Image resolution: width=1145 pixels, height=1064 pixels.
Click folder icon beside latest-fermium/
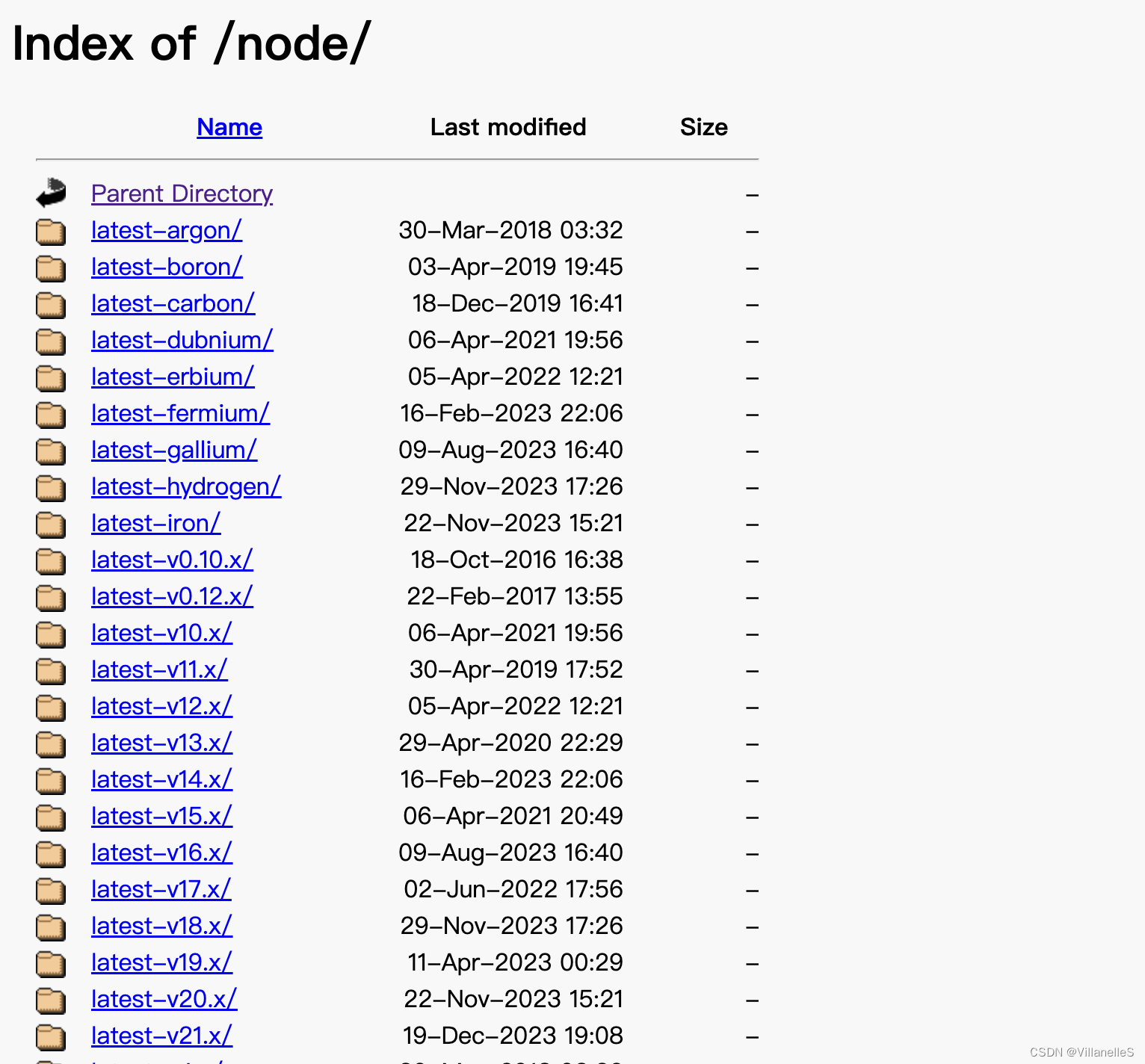51,414
